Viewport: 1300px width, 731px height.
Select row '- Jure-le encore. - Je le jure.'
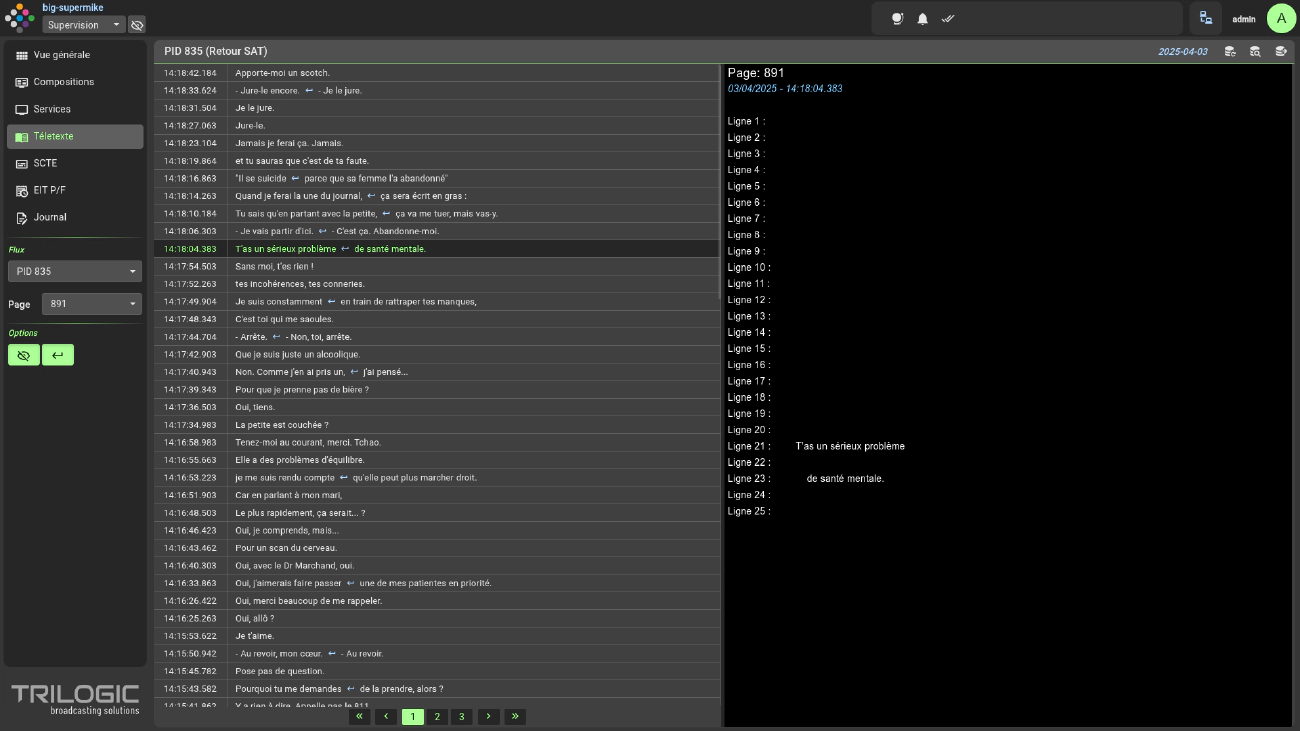[437, 90]
